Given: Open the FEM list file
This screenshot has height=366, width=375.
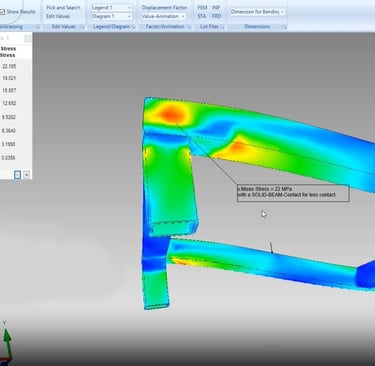Looking at the screenshot, I should (202, 7).
